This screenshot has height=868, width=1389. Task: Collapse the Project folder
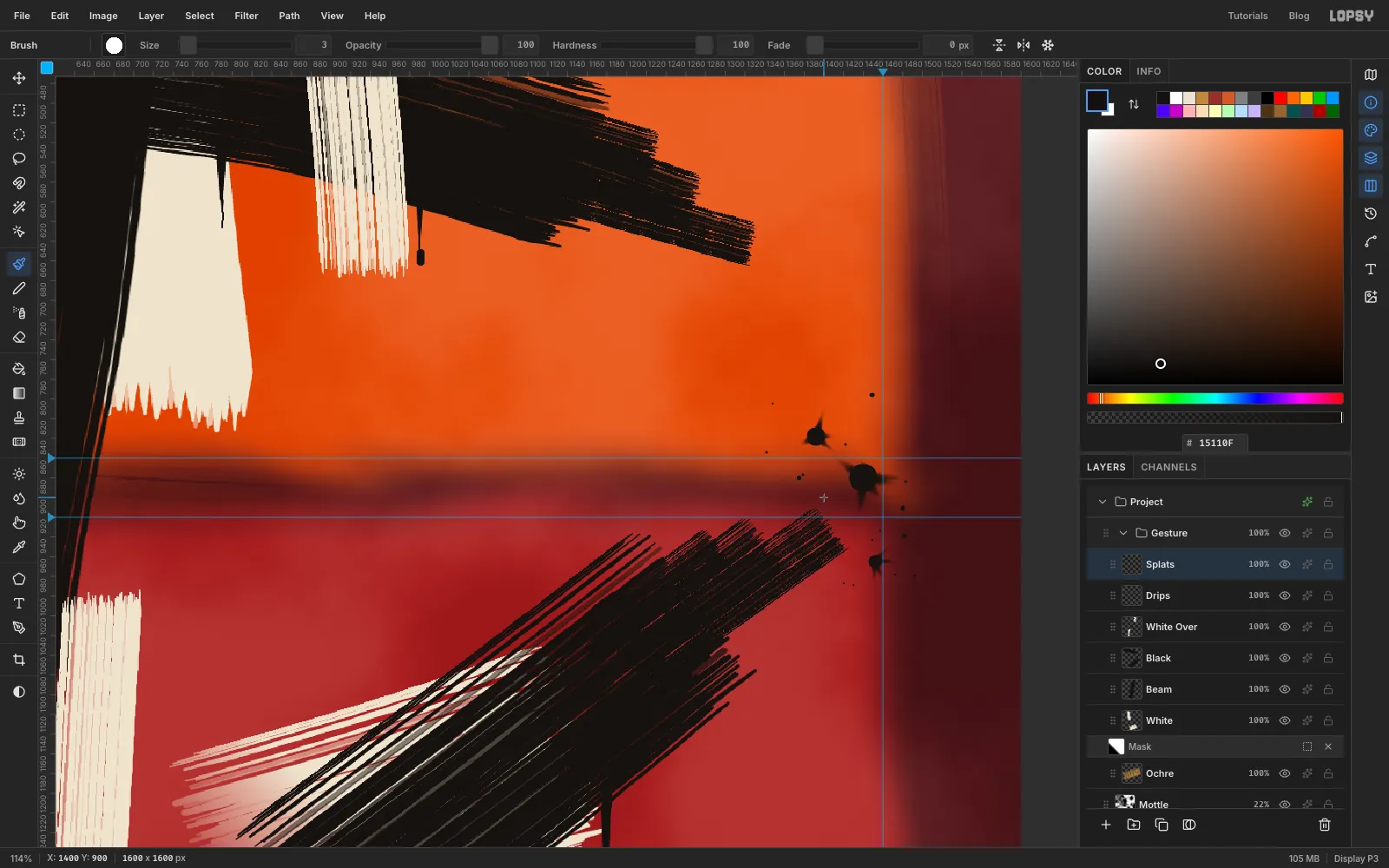[1103, 502]
